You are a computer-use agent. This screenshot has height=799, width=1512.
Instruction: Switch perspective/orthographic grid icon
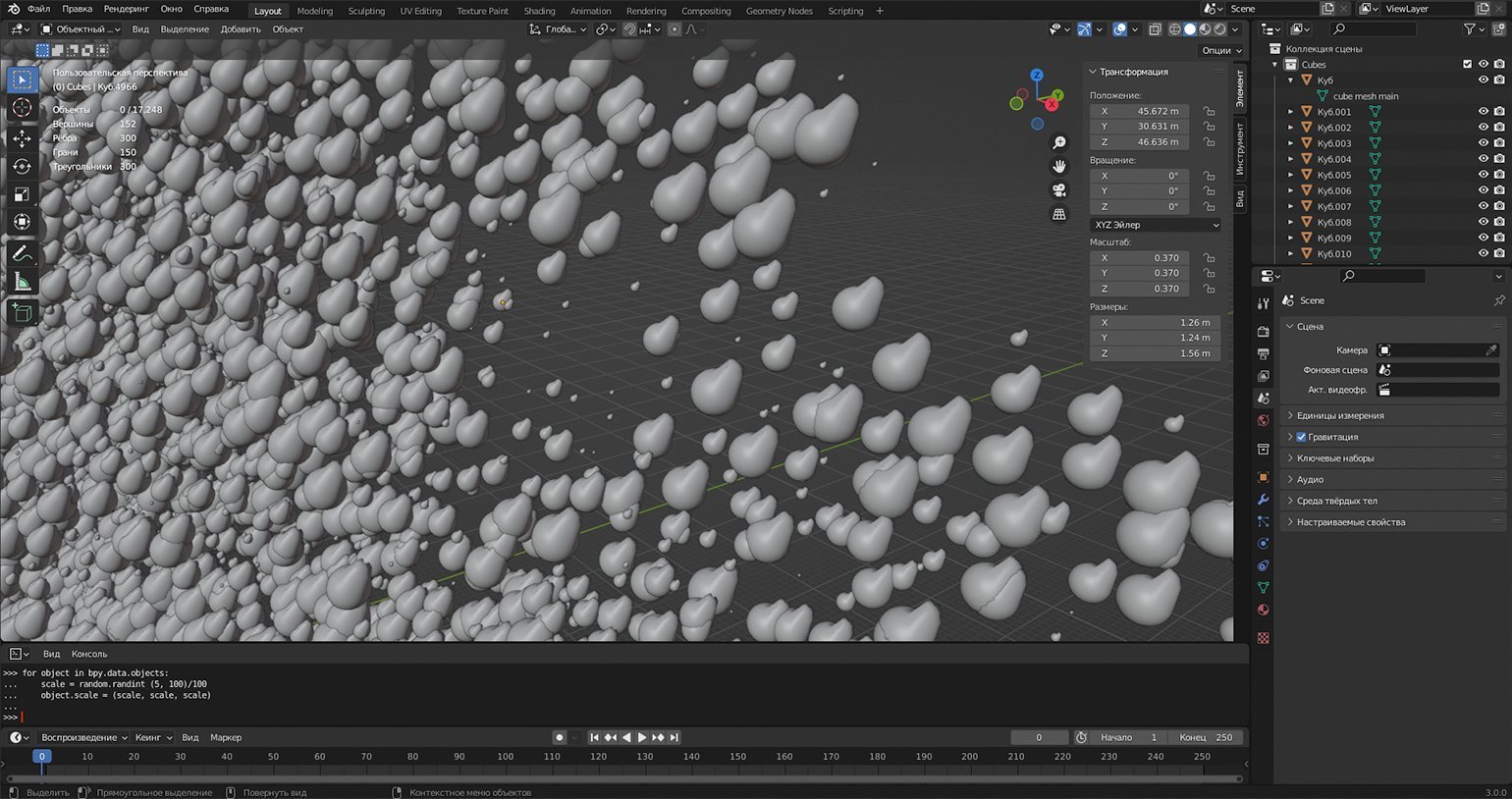click(1059, 214)
